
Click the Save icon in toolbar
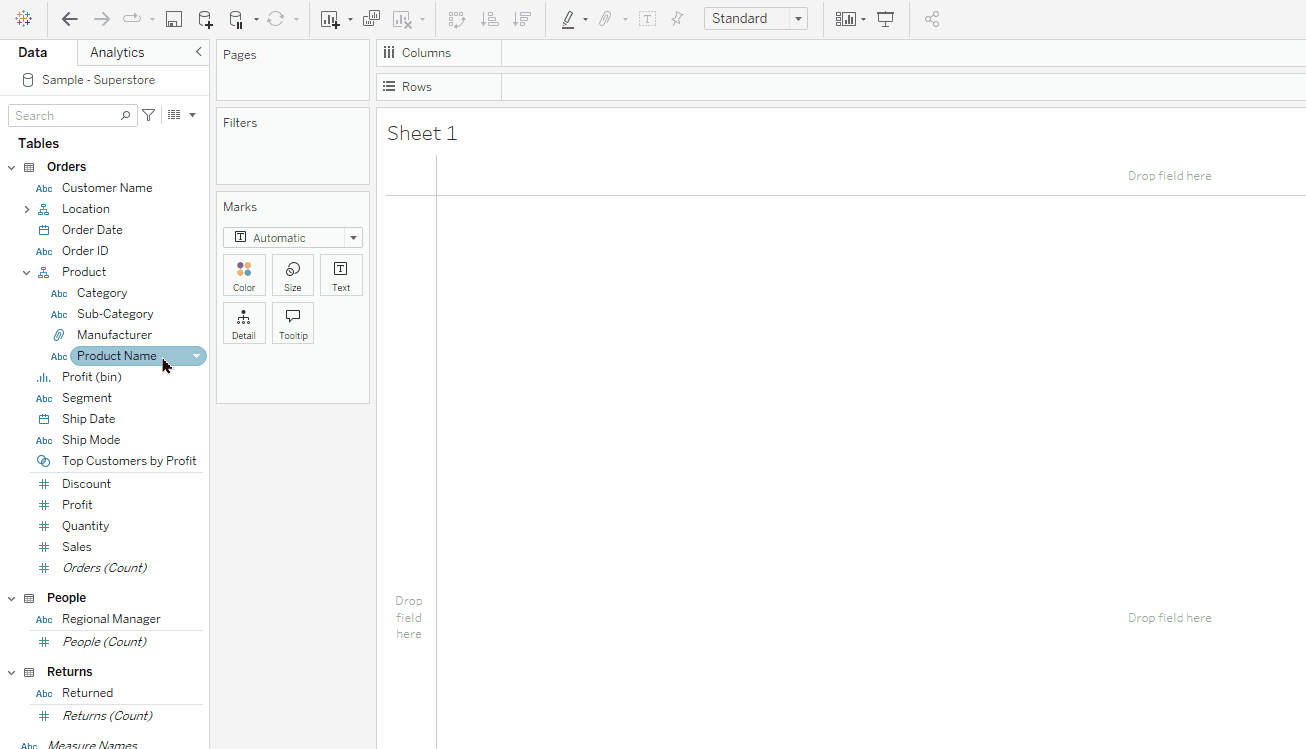click(173, 19)
